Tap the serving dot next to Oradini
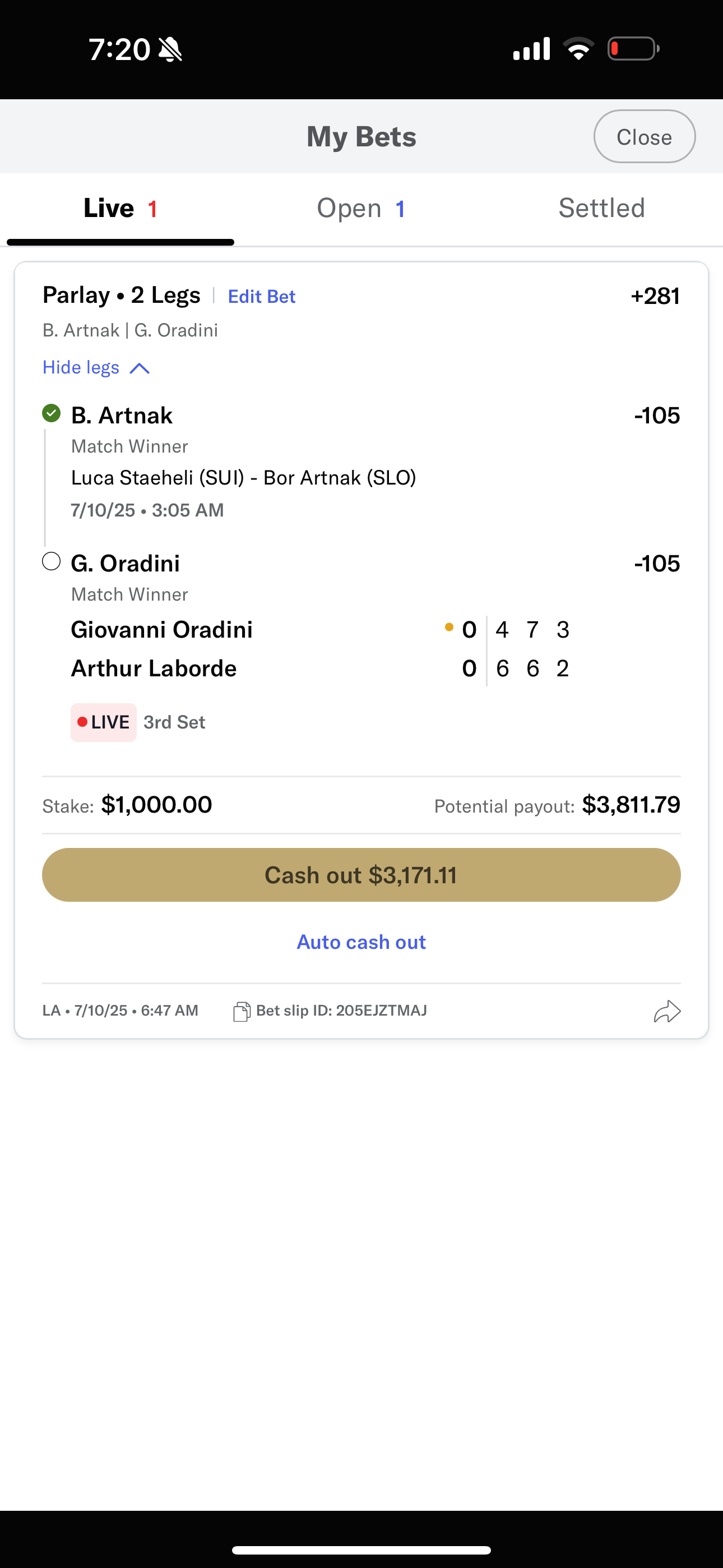This screenshot has width=723, height=1568. coord(449,627)
